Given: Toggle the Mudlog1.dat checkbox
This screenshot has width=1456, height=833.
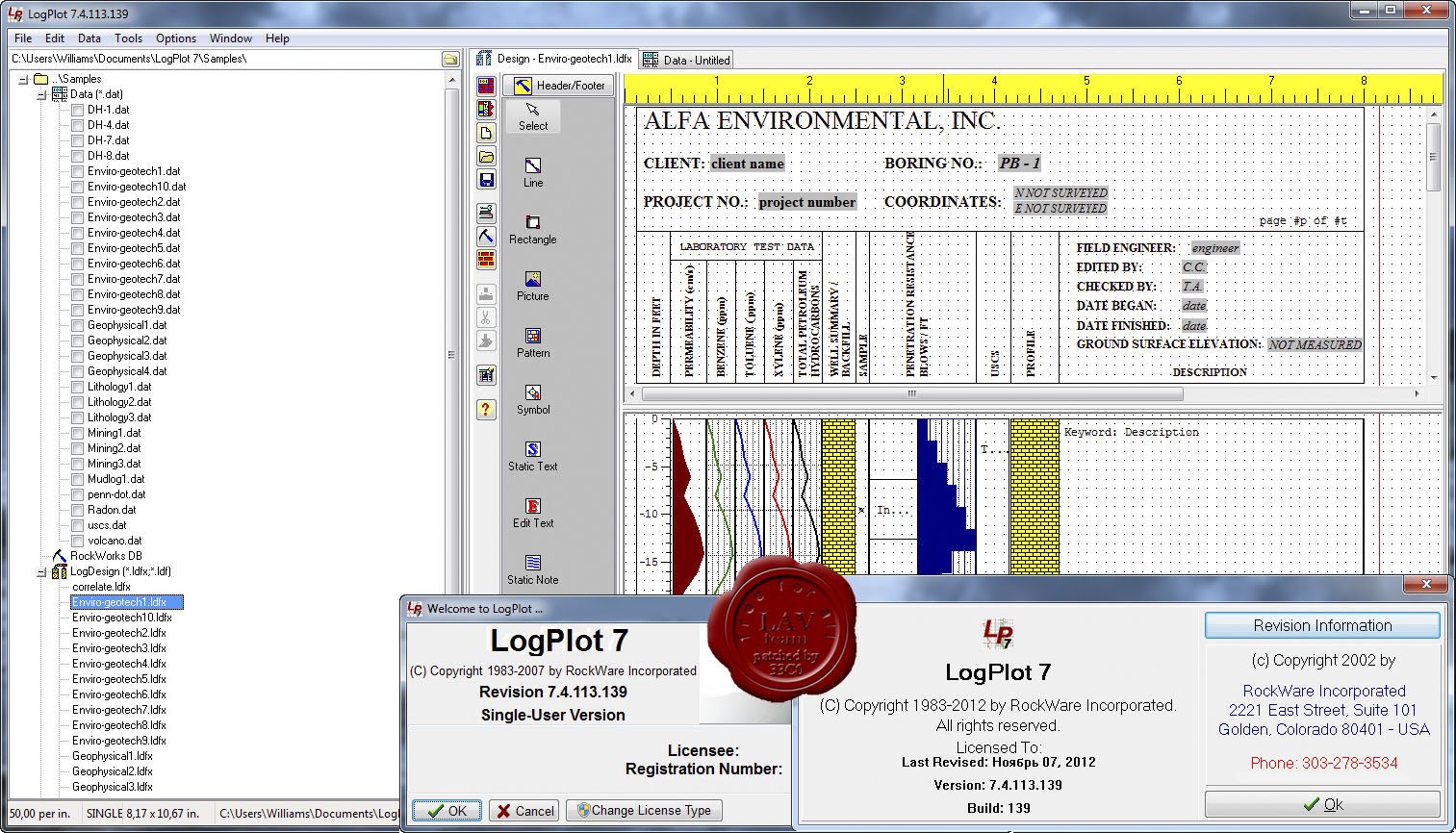Looking at the screenshot, I should (x=78, y=479).
